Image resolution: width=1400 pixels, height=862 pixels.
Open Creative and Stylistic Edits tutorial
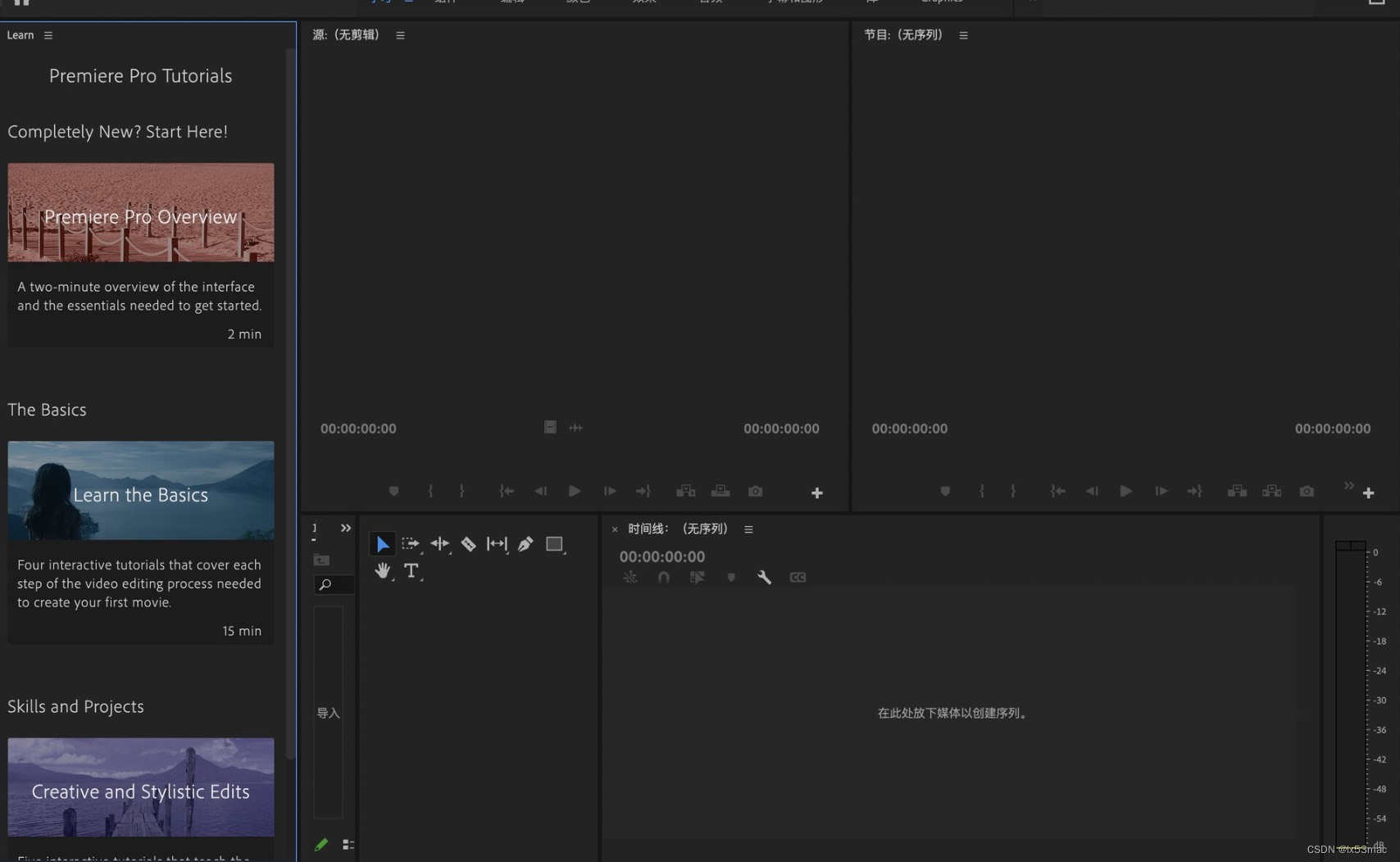(141, 787)
